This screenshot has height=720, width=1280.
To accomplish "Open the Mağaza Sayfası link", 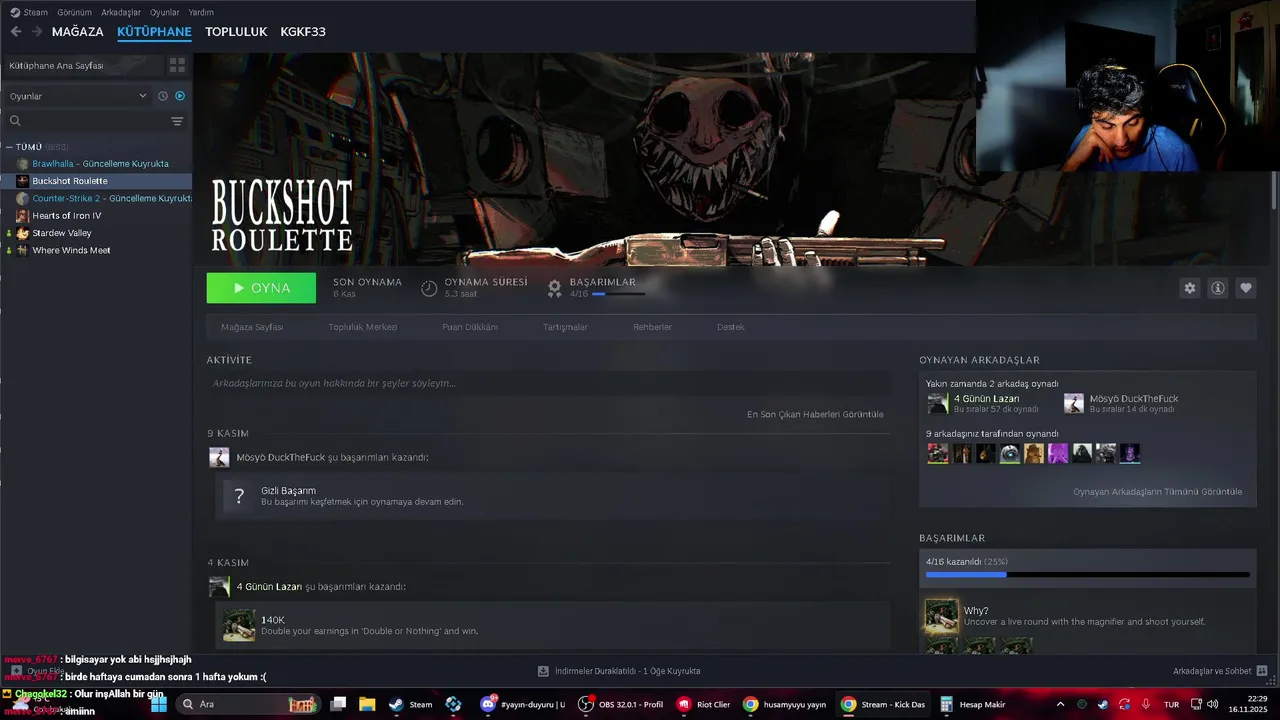I will point(252,327).
